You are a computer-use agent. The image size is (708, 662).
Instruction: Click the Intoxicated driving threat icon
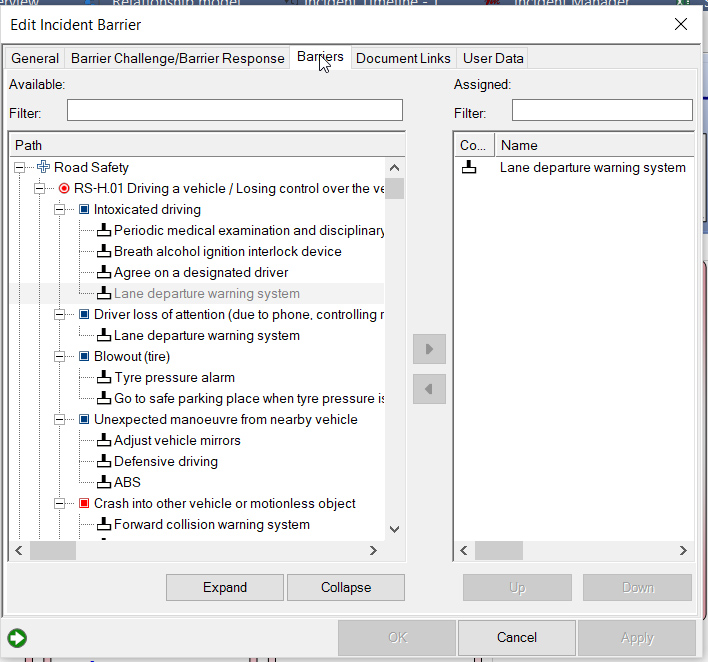pyautogui.click(x=85, y=210)
